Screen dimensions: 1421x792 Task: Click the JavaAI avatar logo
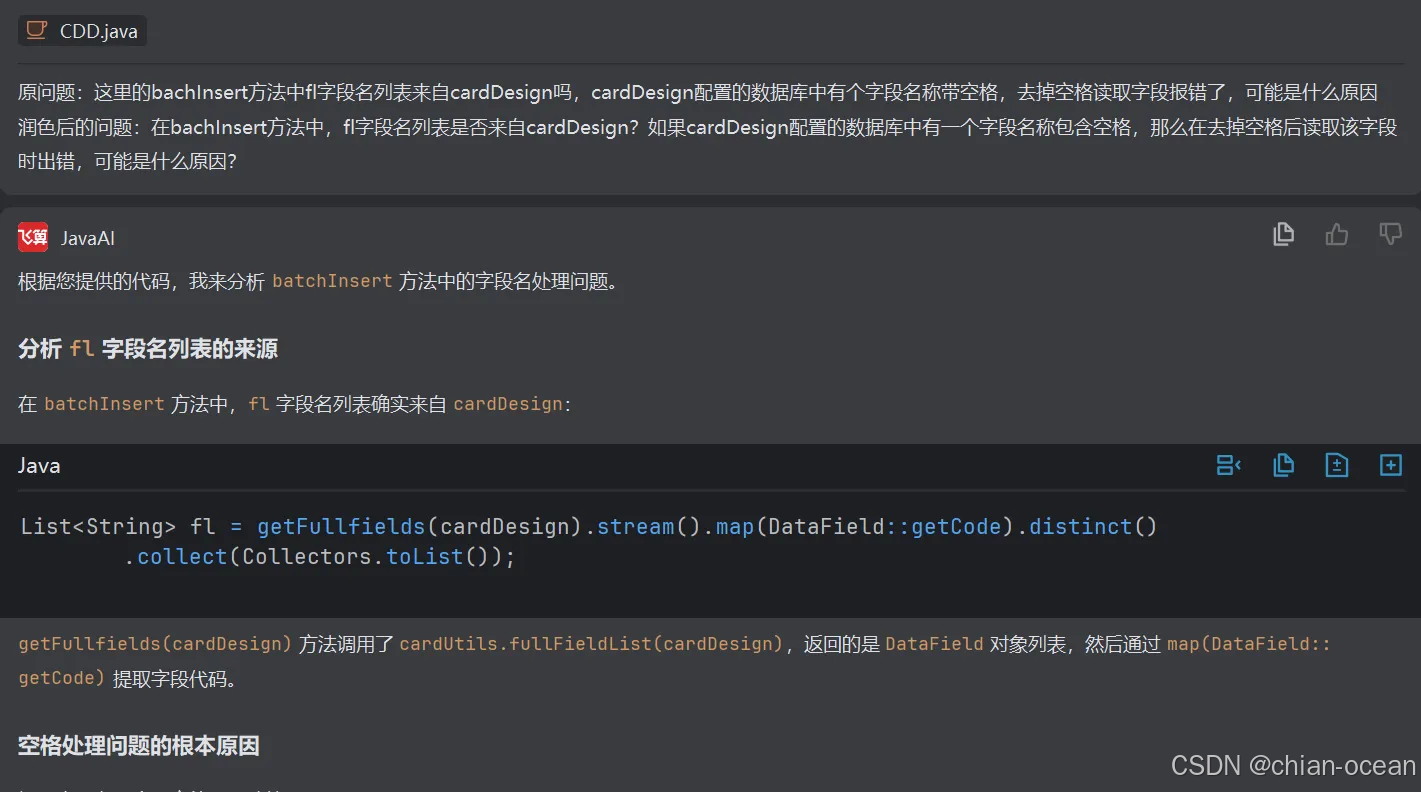point(32,237)
